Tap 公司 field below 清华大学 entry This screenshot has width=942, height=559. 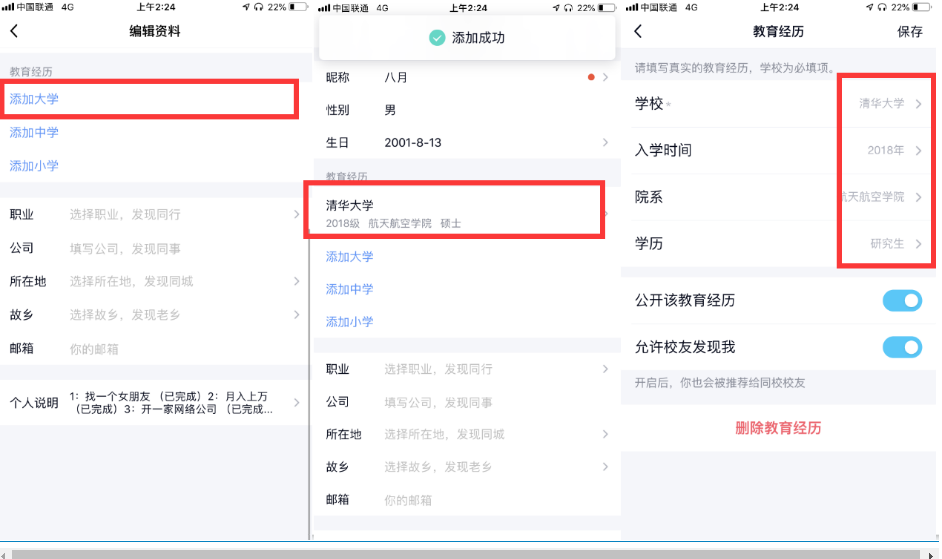tap(467, 402)
